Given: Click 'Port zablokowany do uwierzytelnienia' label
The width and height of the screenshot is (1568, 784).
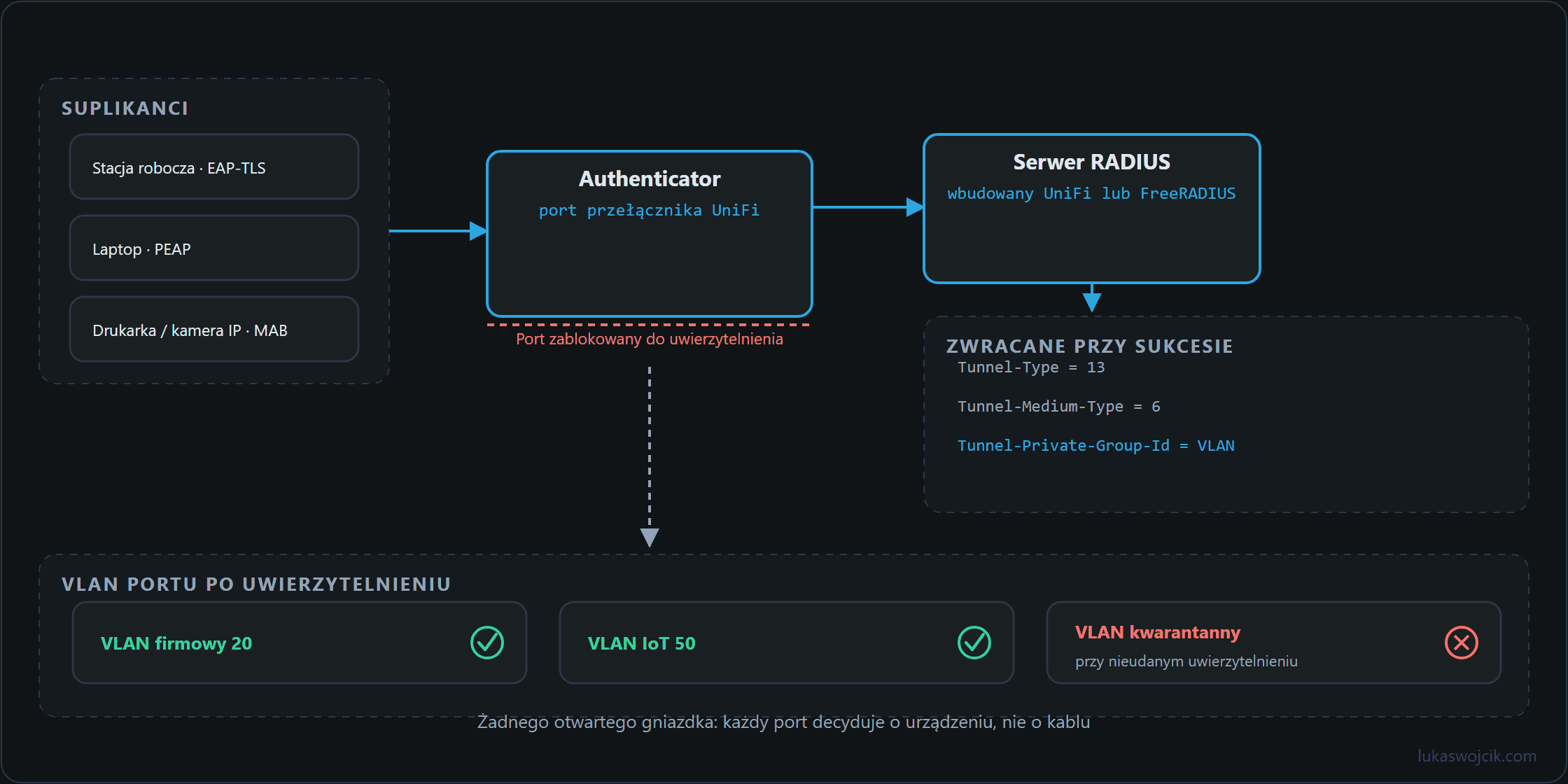Looking at the screenshot, I should pyautogui.click(x=650, y=339).
